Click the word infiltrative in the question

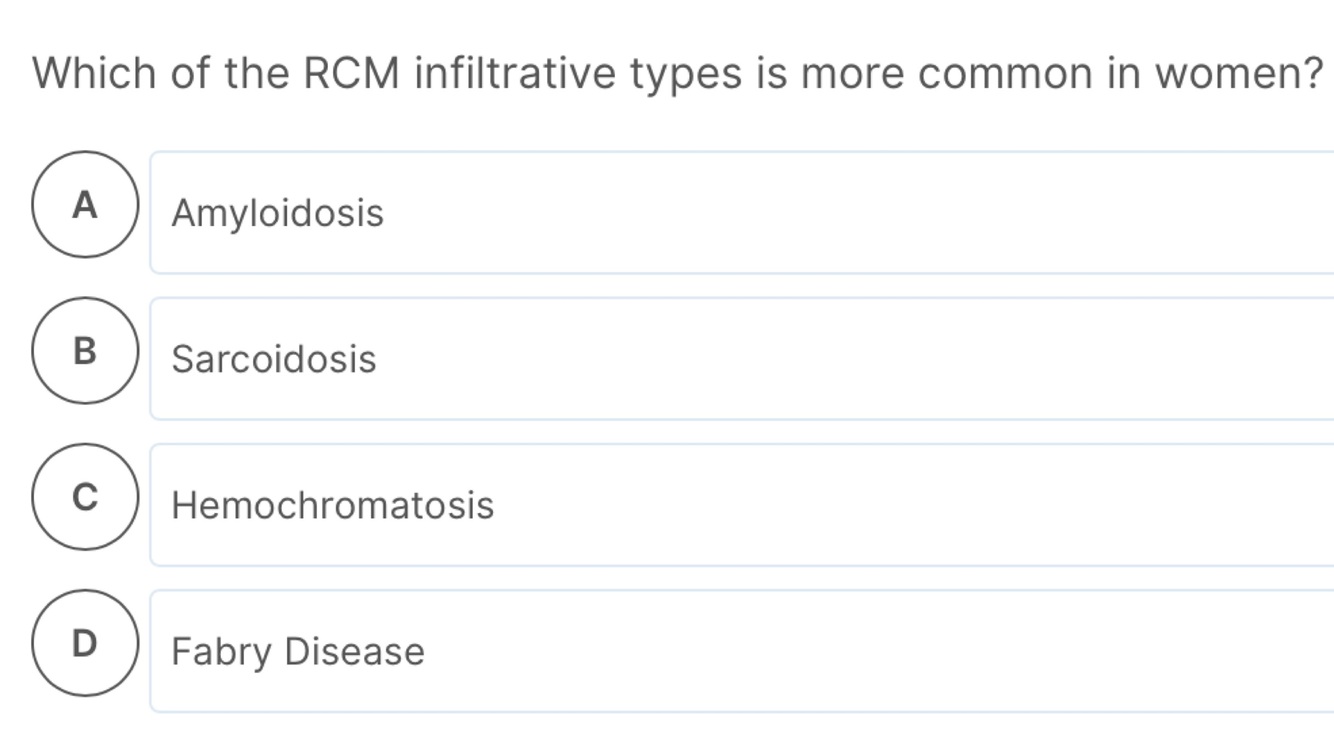click(x=515, y=73)
